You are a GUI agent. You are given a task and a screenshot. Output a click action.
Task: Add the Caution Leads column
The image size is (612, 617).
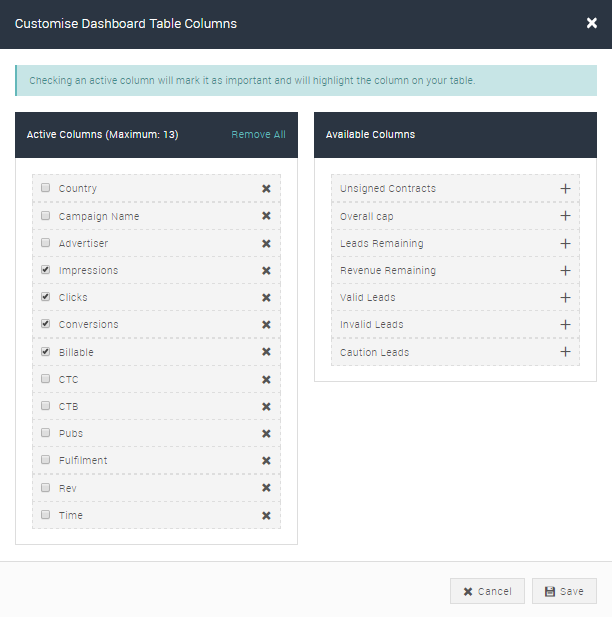(565, 352)
